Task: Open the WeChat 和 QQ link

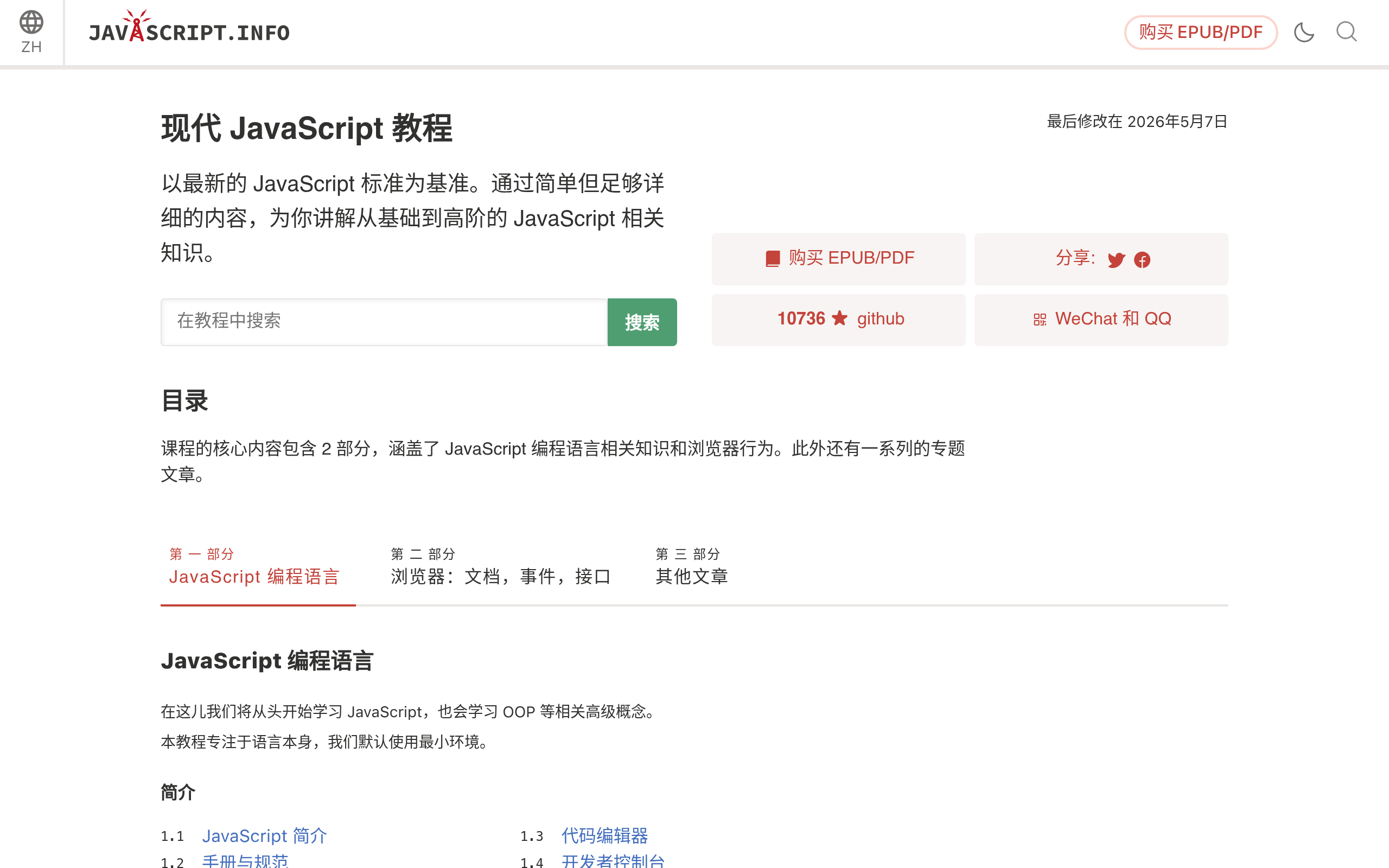Action: tap(1113, 318)
